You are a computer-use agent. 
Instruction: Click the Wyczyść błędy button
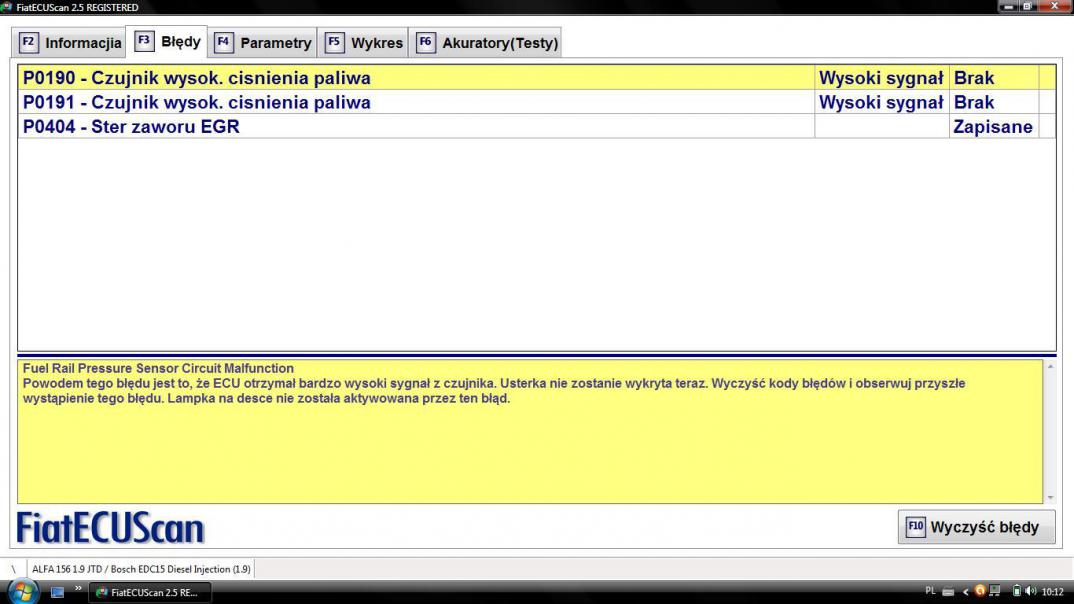(976, 527)
